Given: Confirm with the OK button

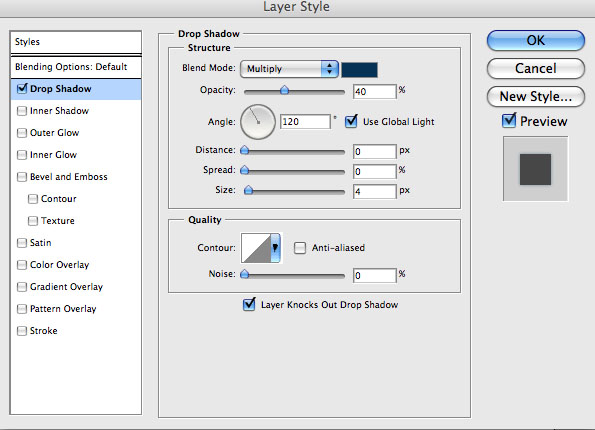Looking at the screenshot, I should click(535, 40).
